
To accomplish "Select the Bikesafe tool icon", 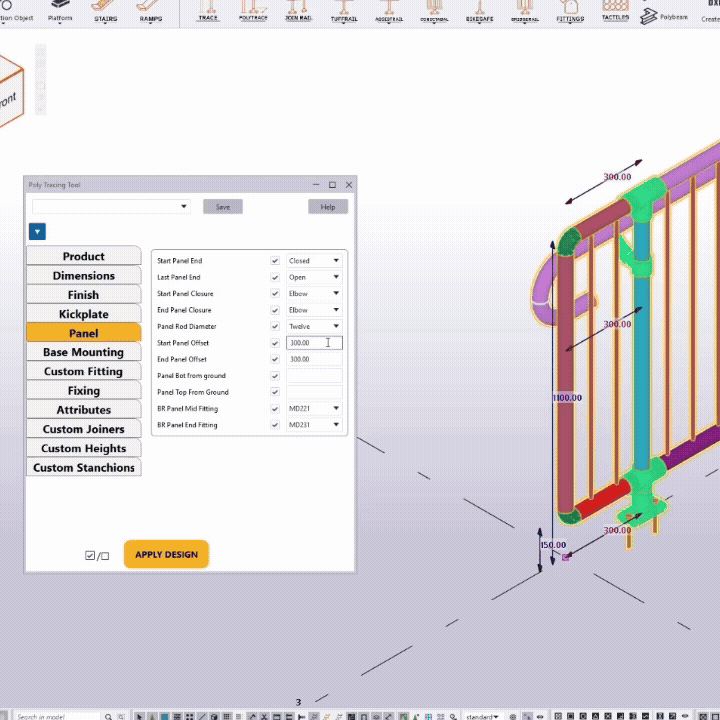I will 479,12.
